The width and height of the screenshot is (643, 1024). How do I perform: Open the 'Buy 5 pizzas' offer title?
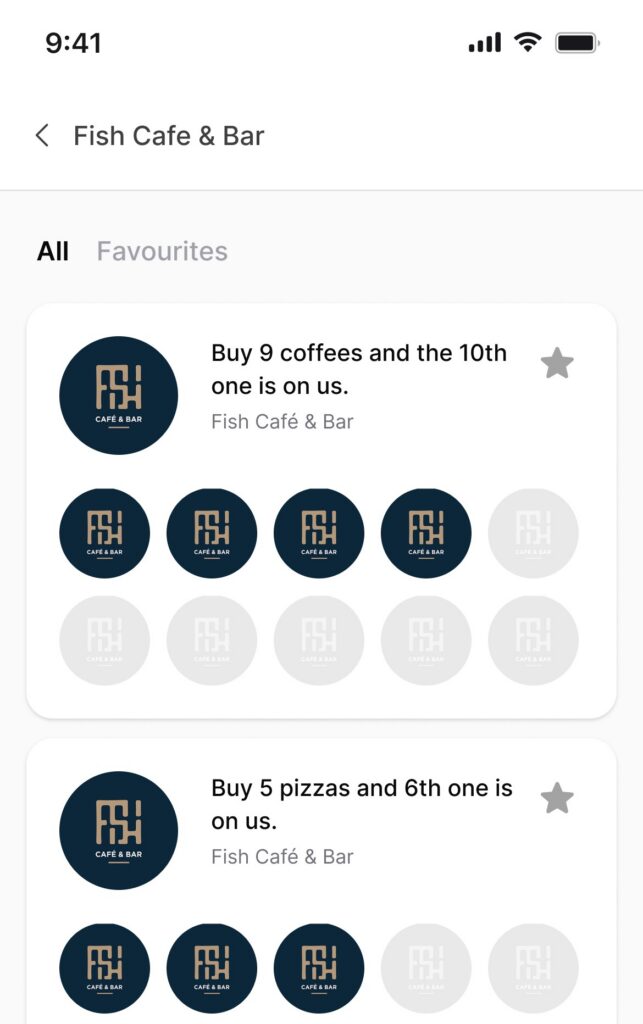click(x=362, y=804)
